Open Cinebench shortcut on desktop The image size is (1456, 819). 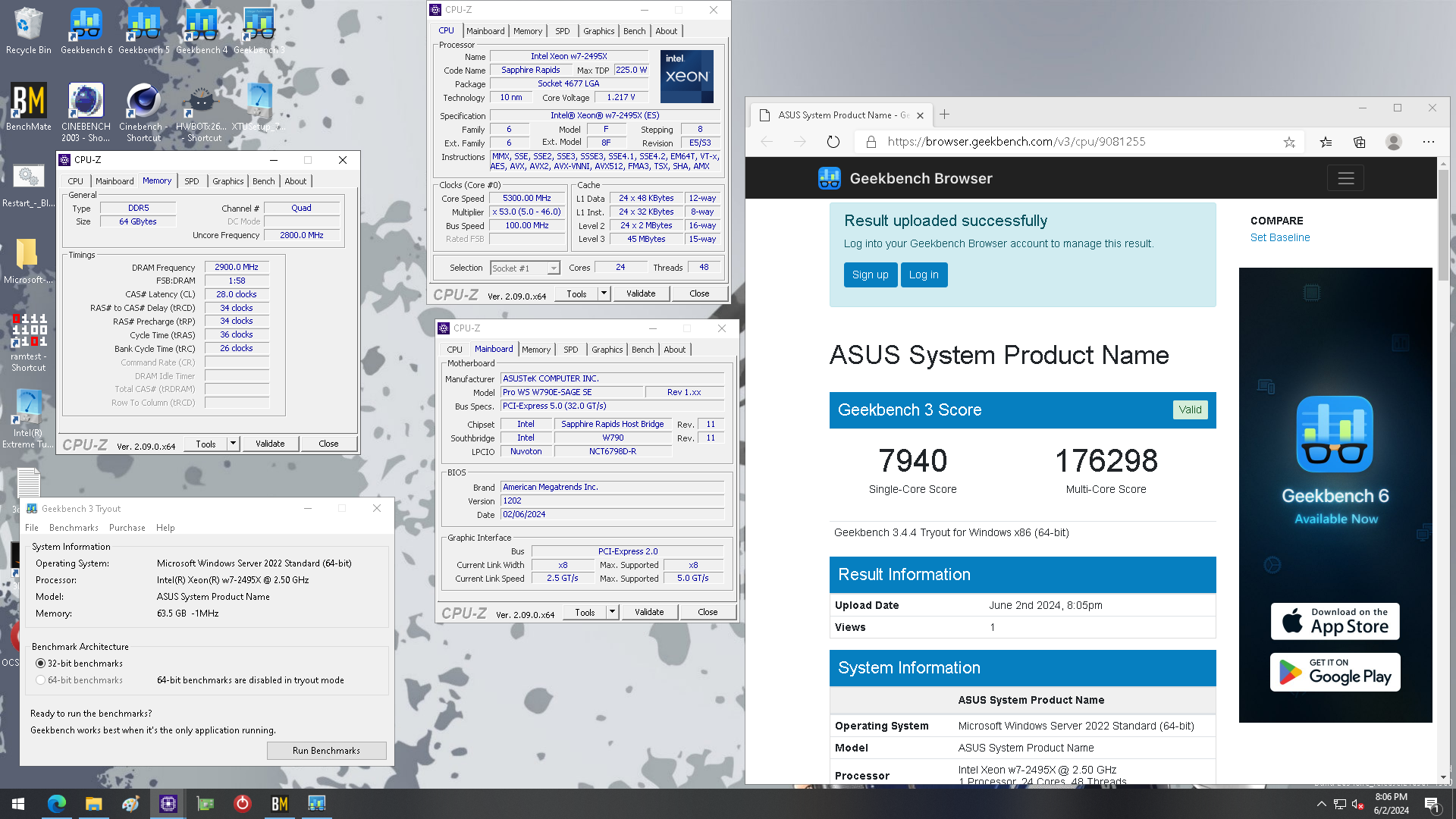pos(143,112)
